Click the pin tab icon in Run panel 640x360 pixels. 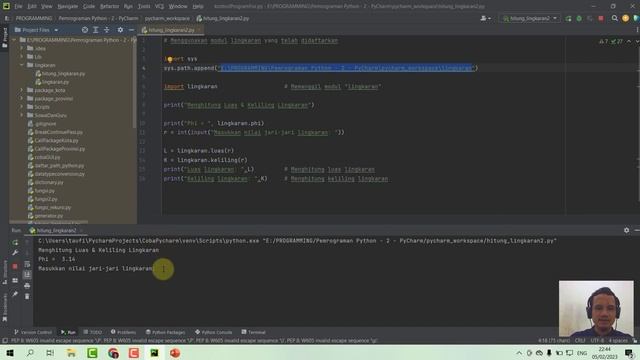(x=15, y=294)
